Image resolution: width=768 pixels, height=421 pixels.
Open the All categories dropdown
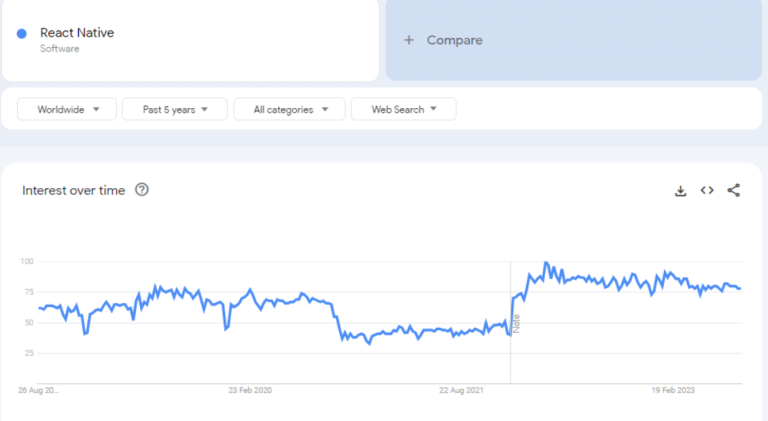[289, 109]
